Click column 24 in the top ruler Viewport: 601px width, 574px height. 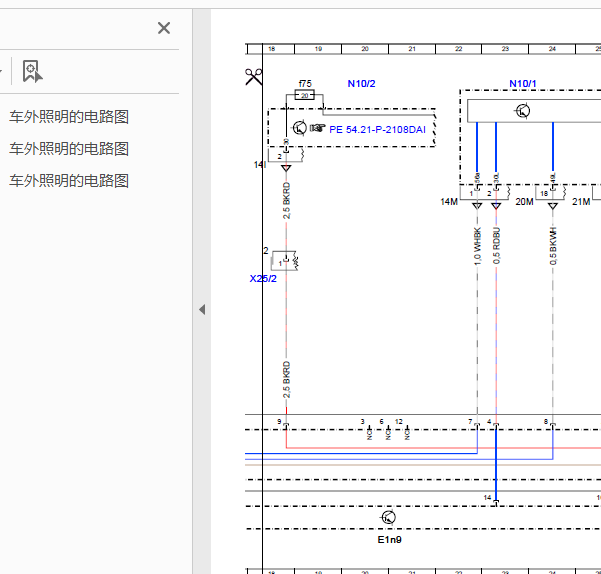pos(552,49)
